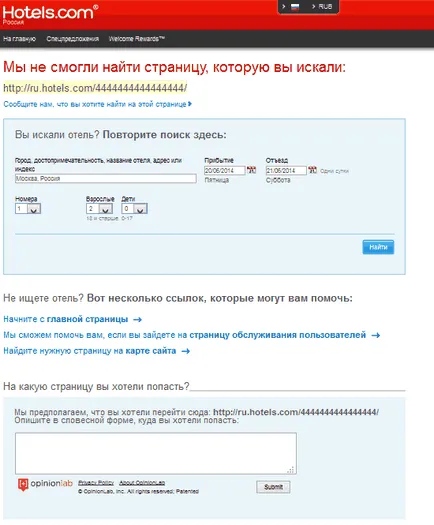Open calendar icon next to check-out date
This screenshot has height=525, width=434.
coord(312,170)
